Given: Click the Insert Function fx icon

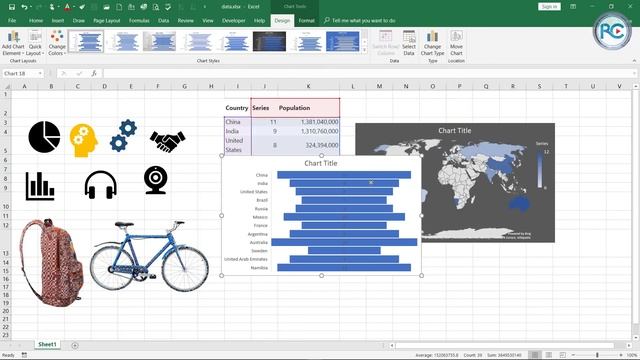Looking at the screenshot, I should coord(94,73).
